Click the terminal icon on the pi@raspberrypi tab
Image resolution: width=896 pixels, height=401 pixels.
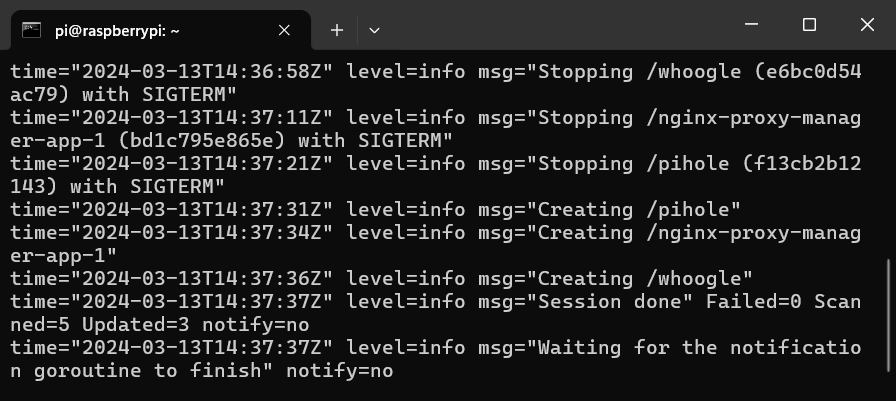click(x=31, y=30)
